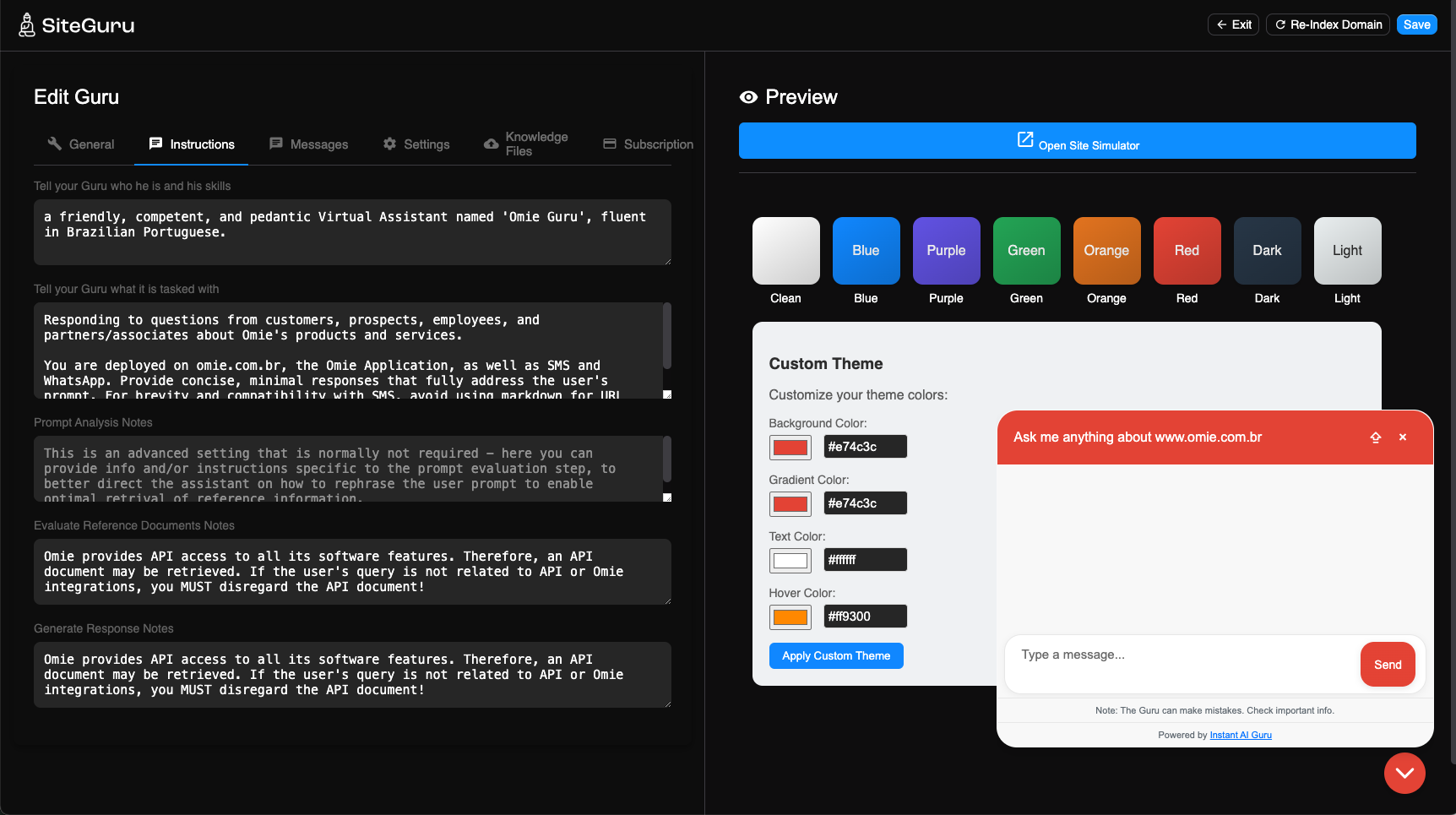The height and width of the screenshot is (815, 1456).
Task: Open the Knowledge Files tab
Action: [x=525, y=144]
